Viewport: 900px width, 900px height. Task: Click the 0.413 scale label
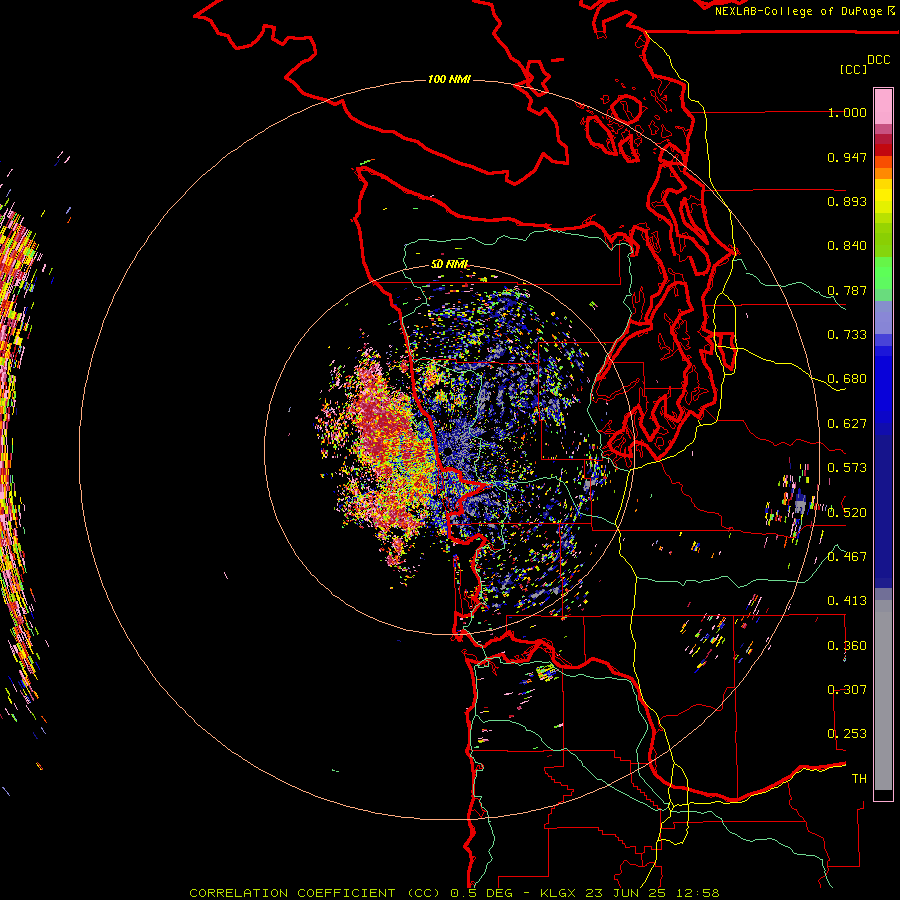pyautogui.click(x=847, y=601)
